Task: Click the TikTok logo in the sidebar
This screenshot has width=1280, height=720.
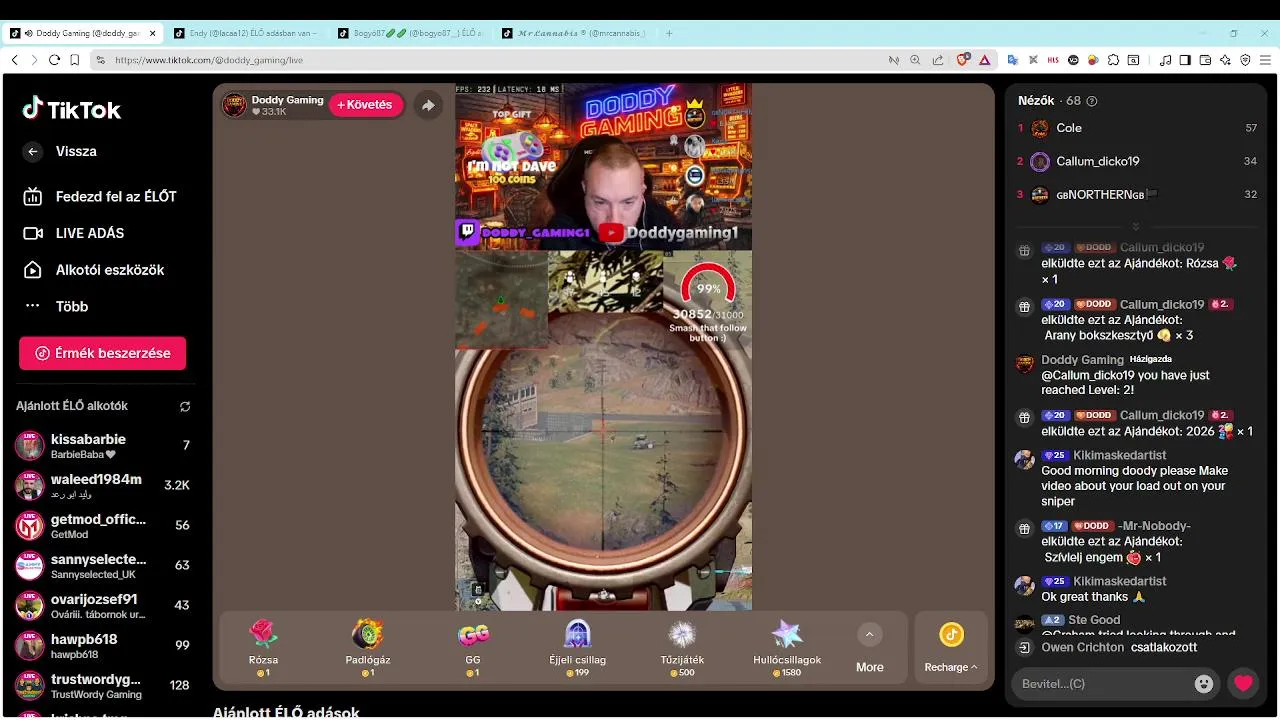Action: pyautogui.click(x=72, y=109)
